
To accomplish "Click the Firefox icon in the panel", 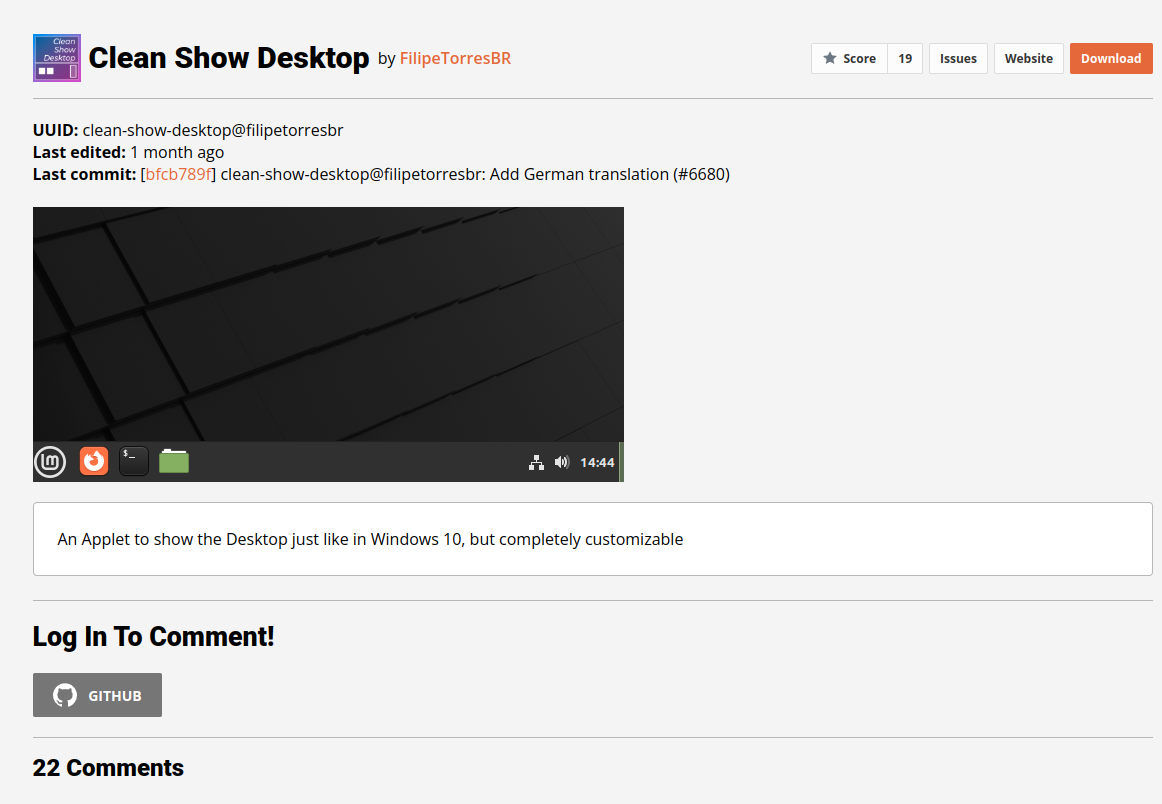I will click(94, 461).
